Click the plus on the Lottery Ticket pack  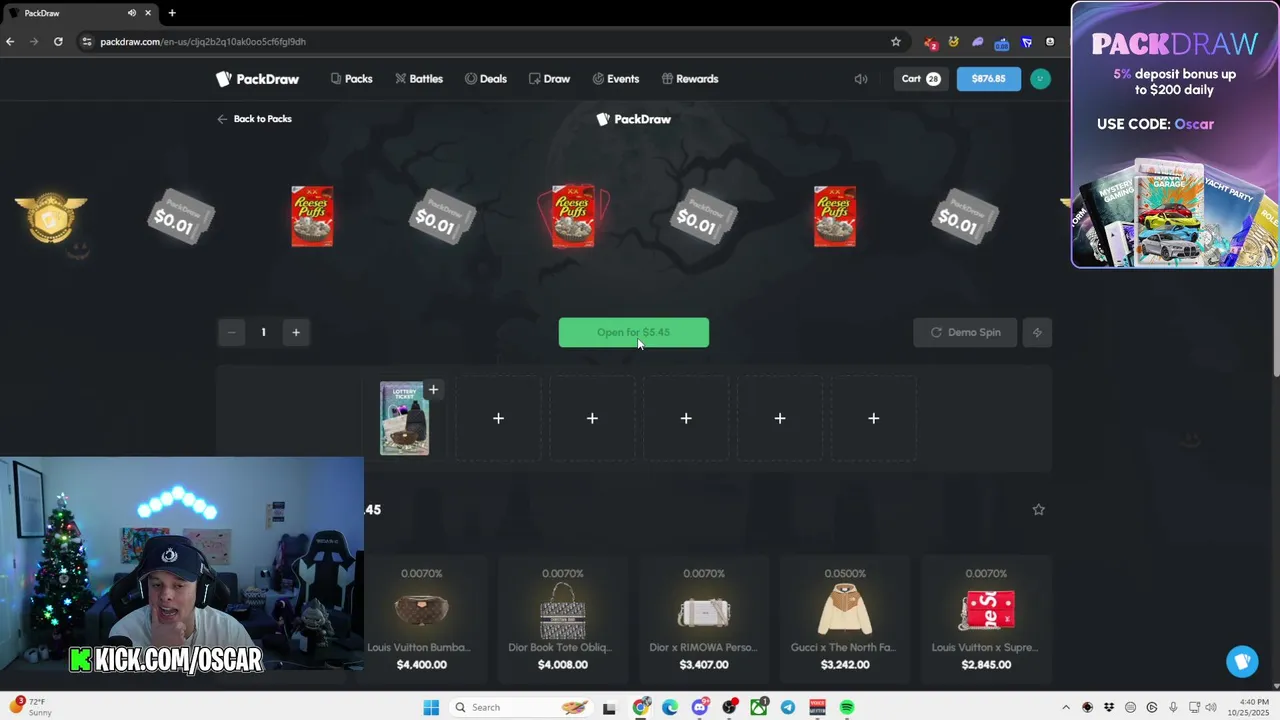pos(433,390)
